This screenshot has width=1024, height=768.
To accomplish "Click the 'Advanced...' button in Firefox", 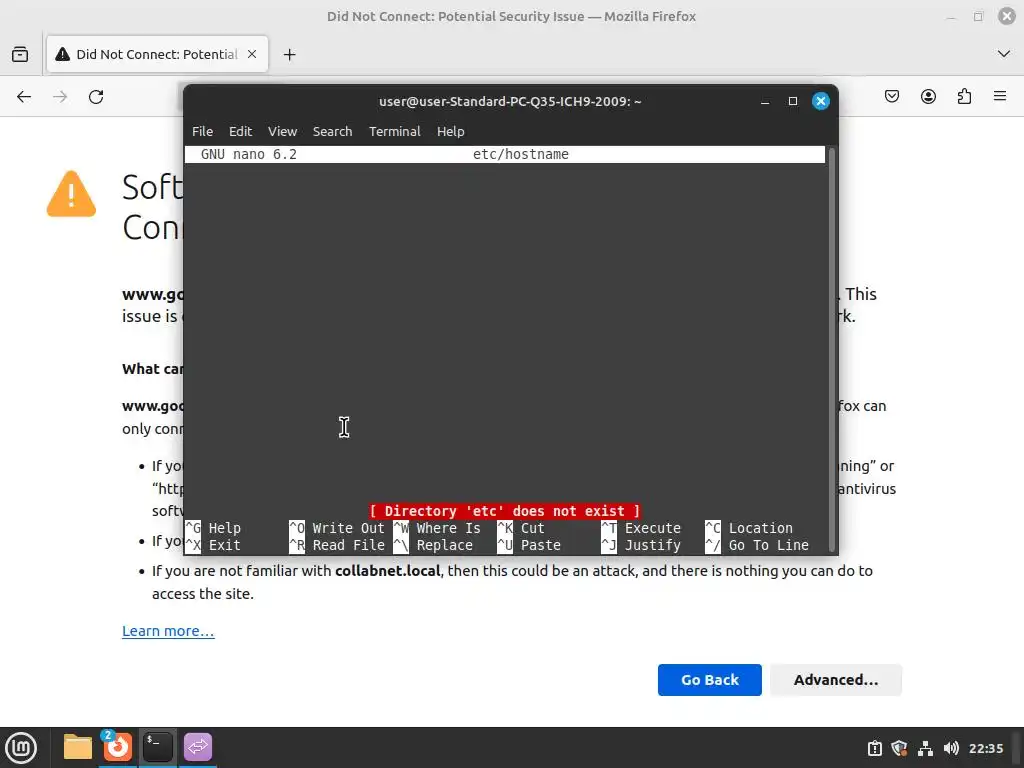I will pos(836,680).
